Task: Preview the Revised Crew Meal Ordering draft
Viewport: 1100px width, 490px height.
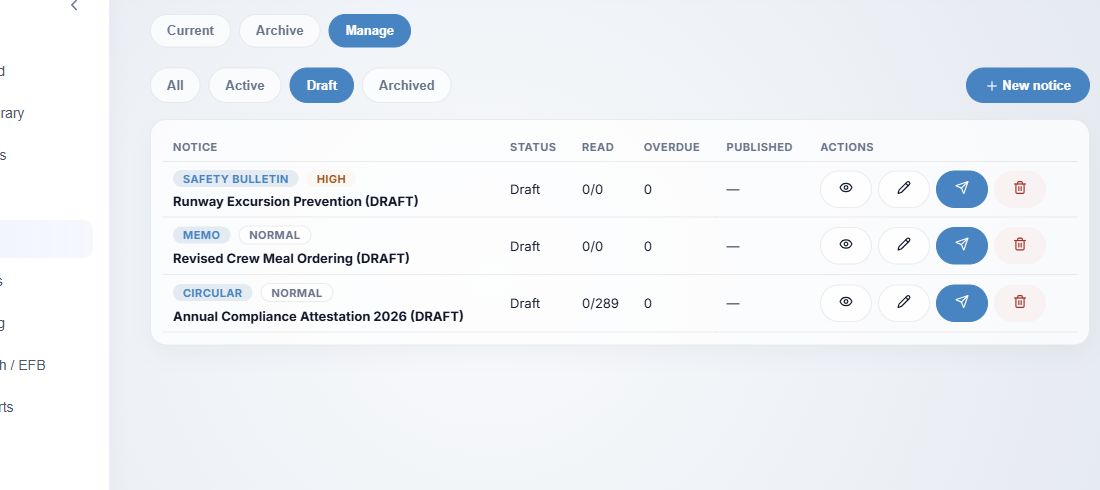Action: point(845,246)
